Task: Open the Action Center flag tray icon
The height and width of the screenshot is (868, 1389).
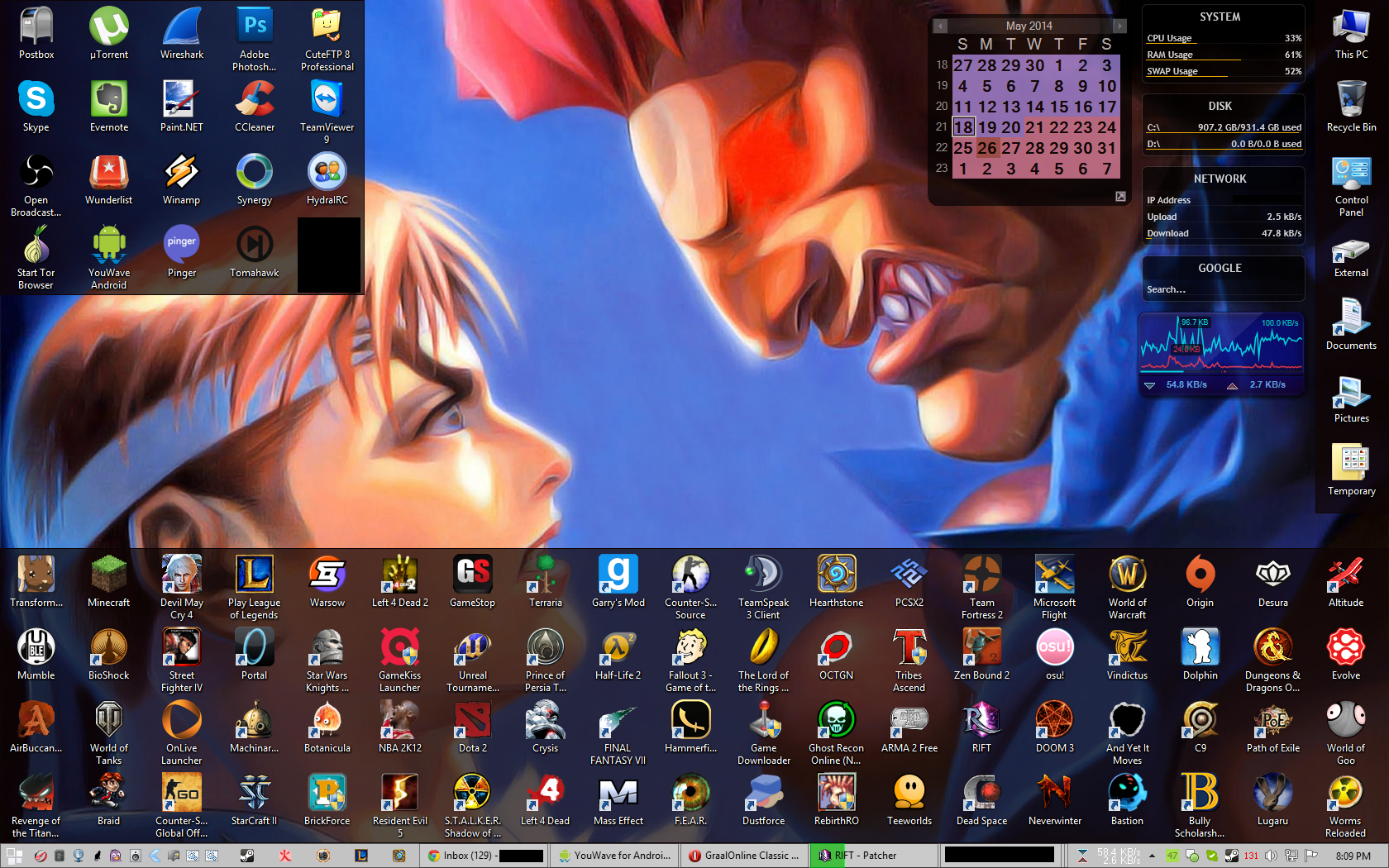Action: [x=1310, y=856]
